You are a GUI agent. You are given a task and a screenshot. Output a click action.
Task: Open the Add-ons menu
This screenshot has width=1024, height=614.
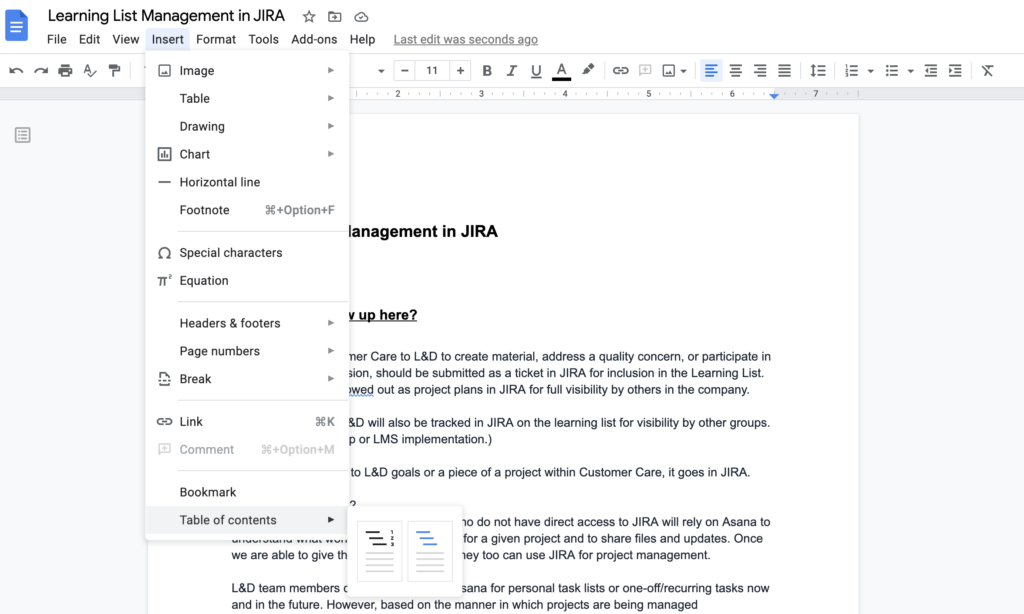[314, 39]
